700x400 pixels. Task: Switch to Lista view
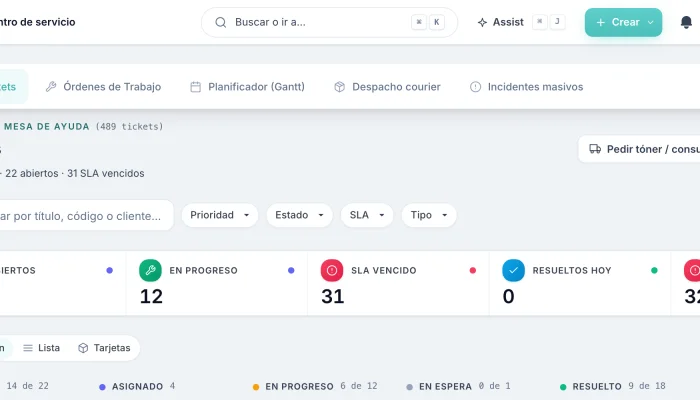[x=42, y=348]
